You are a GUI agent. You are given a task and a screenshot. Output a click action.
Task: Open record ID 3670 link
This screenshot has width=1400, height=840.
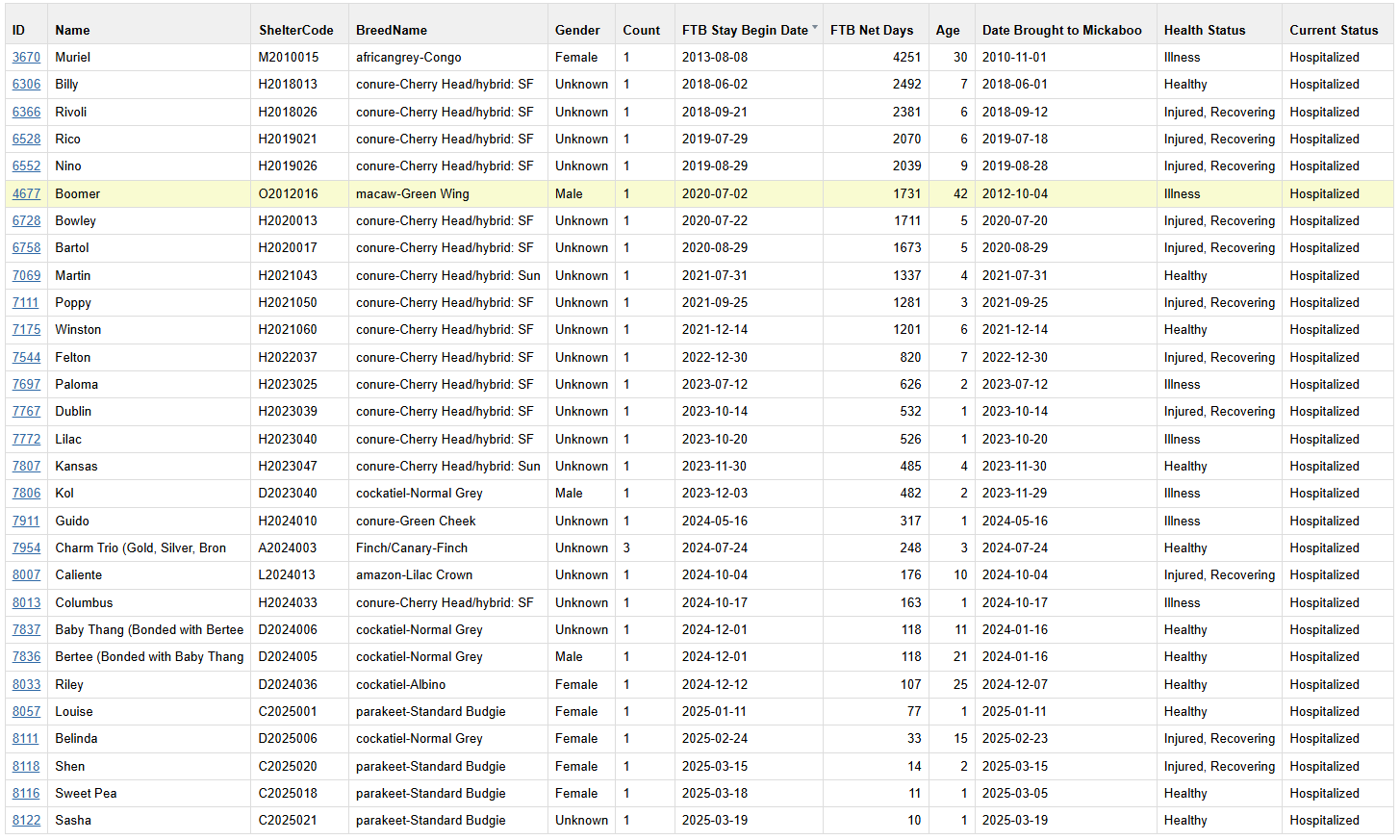pyautogui.click(x=26, y=58)
